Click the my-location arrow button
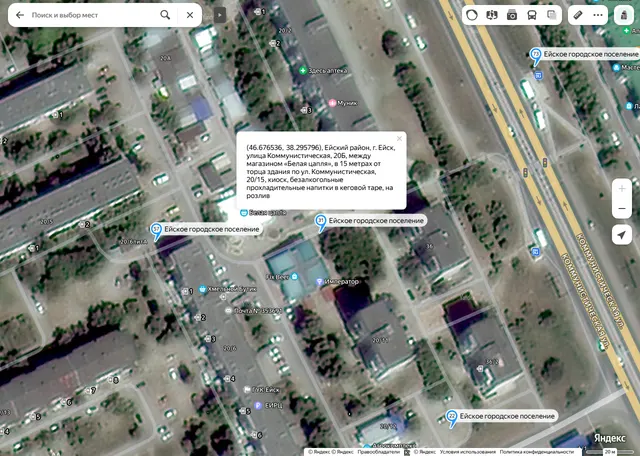The image size is (640, 456). (622, 235)
